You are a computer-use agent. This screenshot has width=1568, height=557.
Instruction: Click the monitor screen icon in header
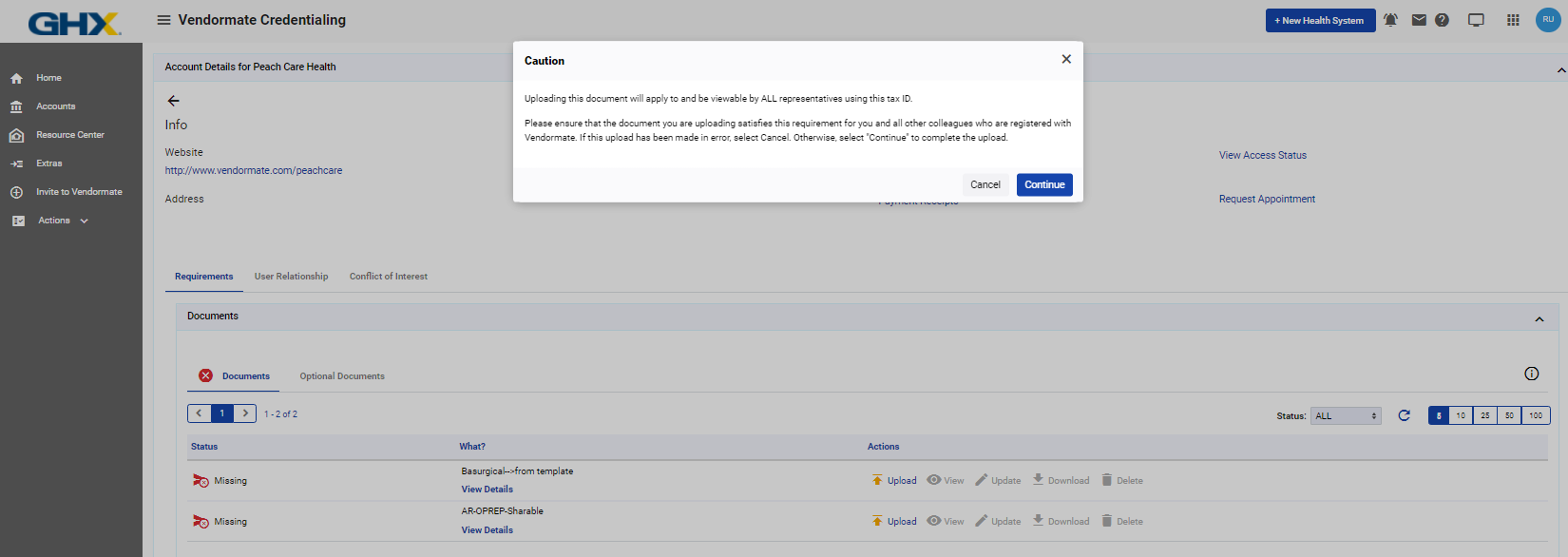(x=1476, y=20)
